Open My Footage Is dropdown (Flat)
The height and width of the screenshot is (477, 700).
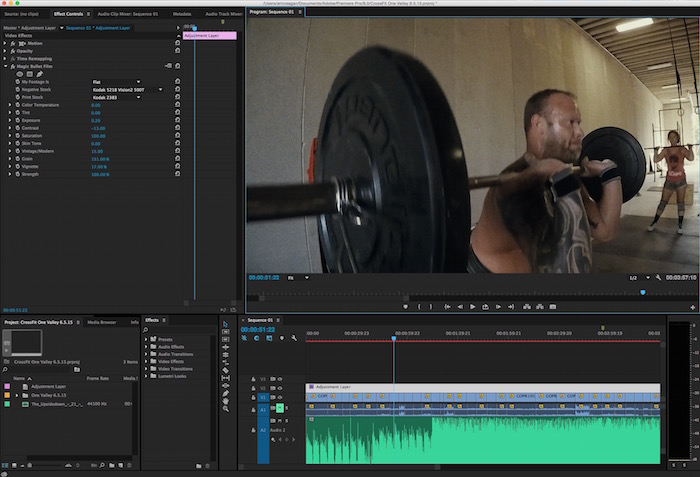pos(116,82)
